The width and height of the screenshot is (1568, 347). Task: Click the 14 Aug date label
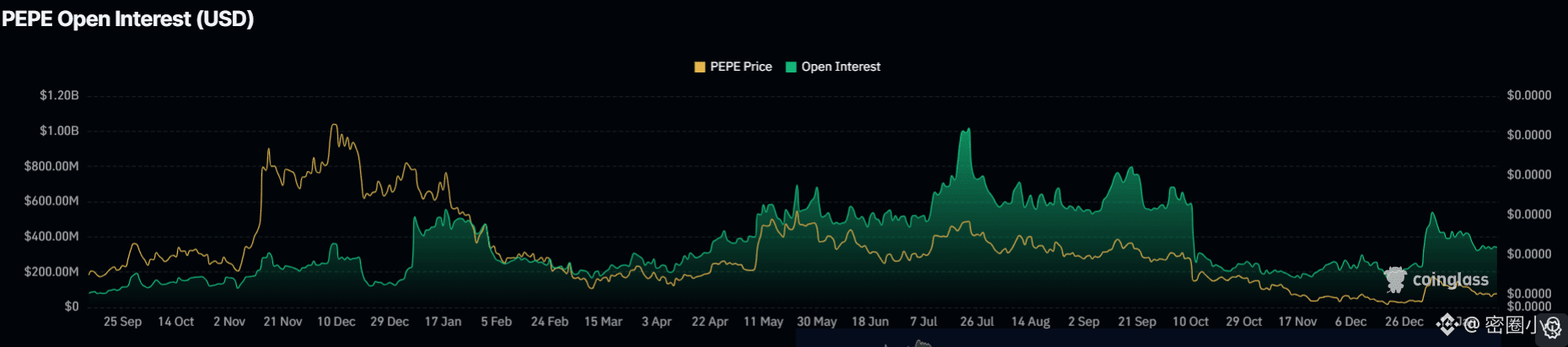1030,322
